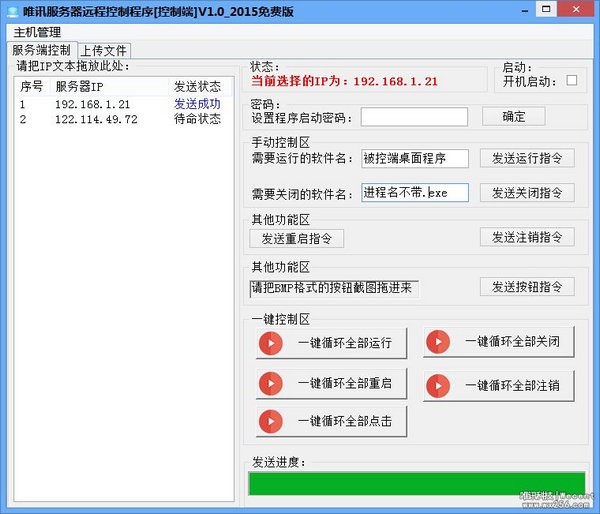Select the row with IP 122.114.49.72
This screenshot has width=600, height=514.
coord(124,119)
